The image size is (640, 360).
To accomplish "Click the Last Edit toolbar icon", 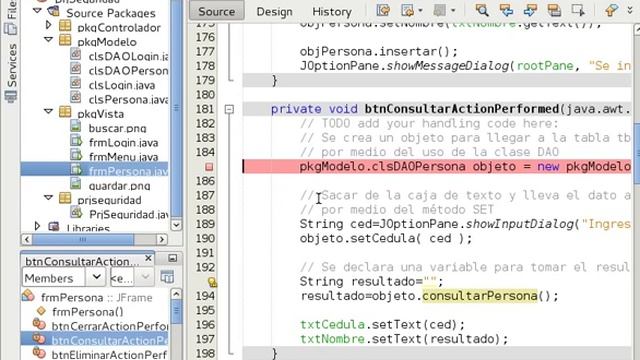I will pos(383,11).
